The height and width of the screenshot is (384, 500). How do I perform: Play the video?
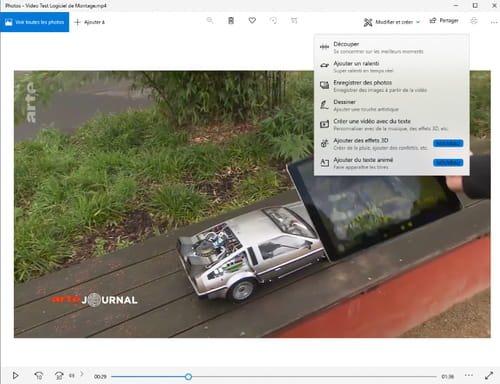15,376
